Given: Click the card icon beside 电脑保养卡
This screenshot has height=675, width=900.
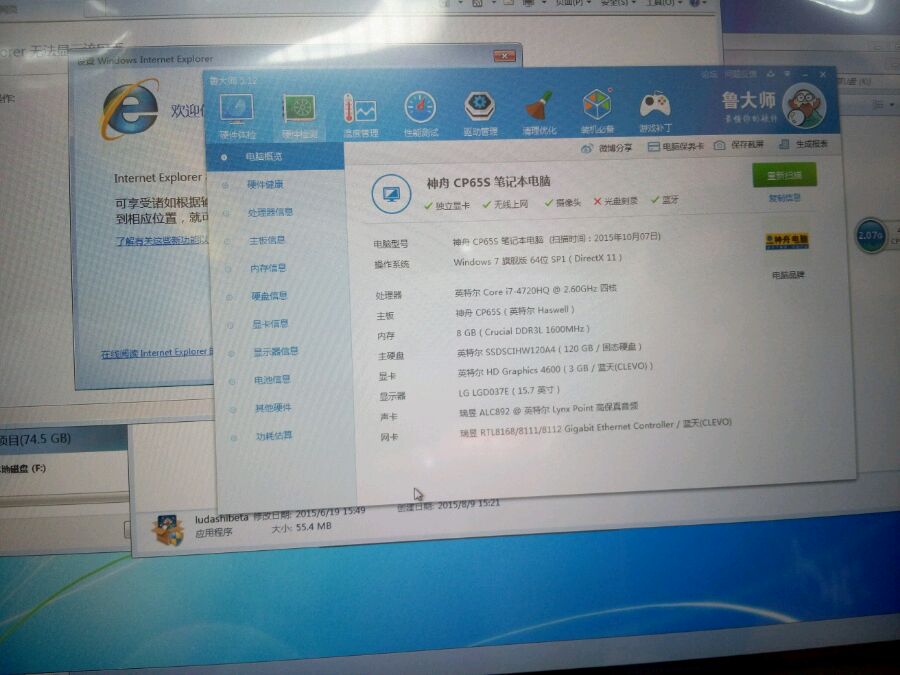Looking at the screenshot, I should tap(653, 147).
